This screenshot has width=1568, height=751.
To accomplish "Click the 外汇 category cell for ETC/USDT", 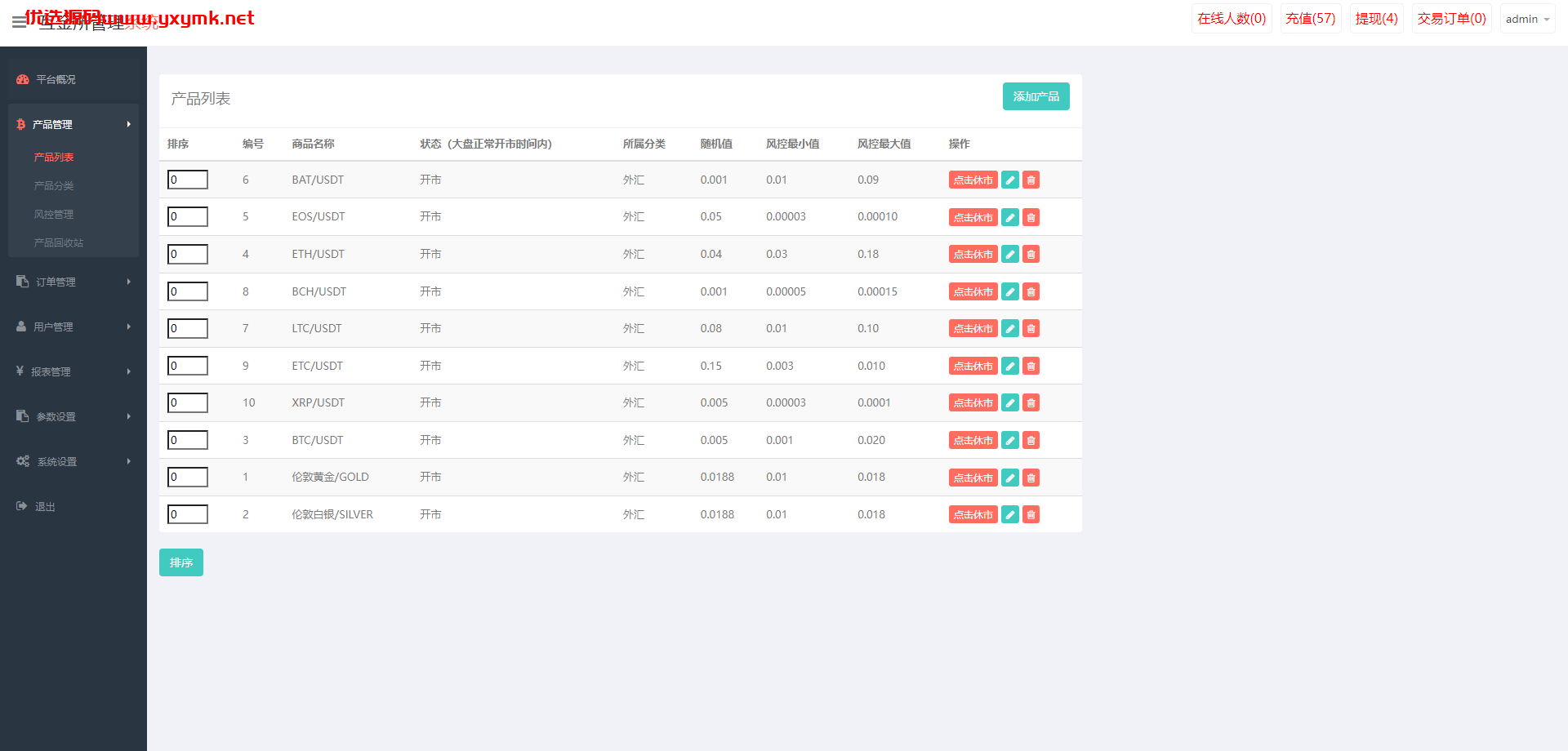I will tap(634, 366).
